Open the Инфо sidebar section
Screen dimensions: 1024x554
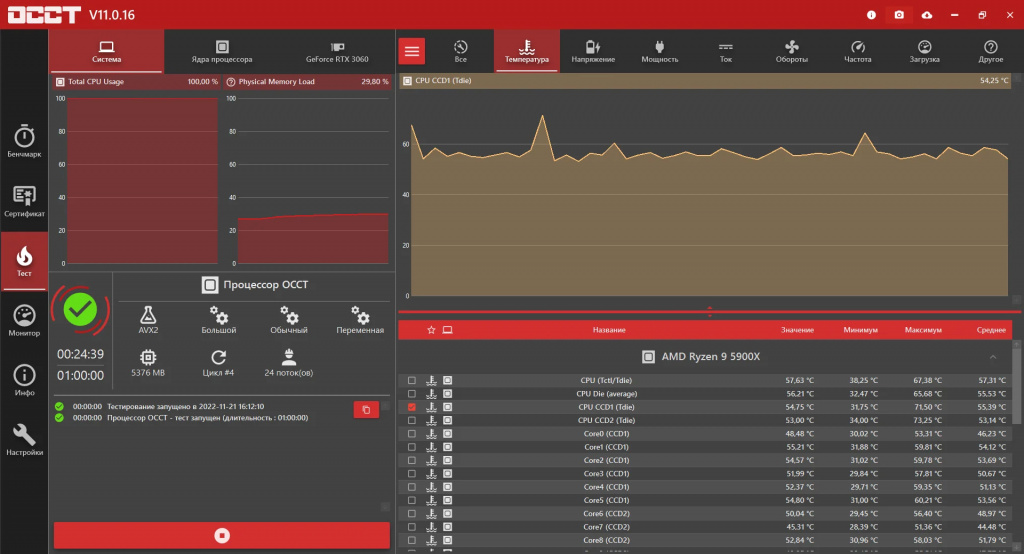[x=24, y=380]
